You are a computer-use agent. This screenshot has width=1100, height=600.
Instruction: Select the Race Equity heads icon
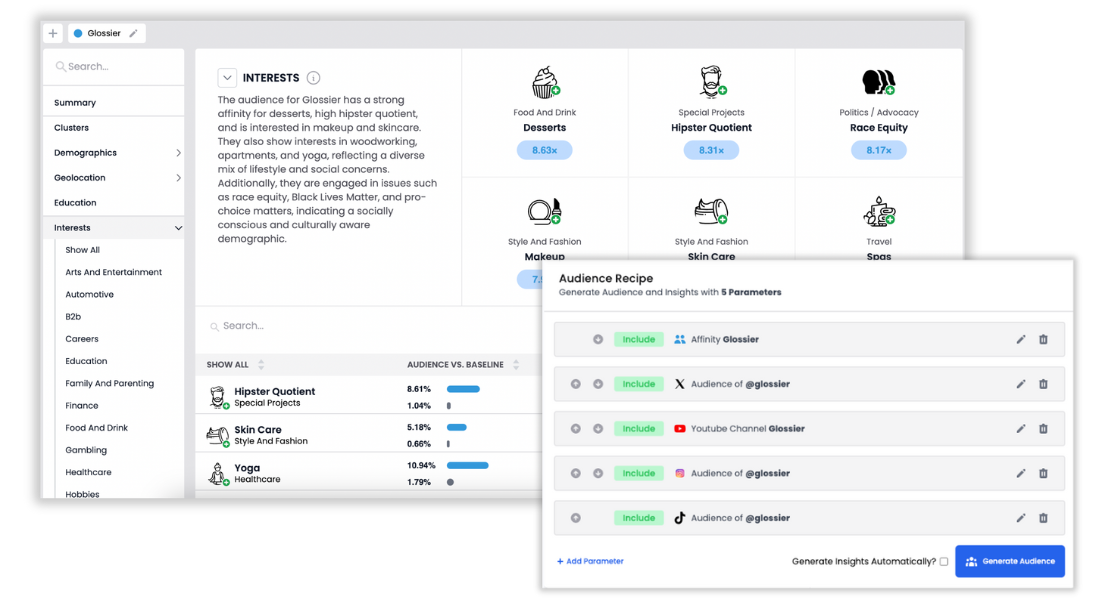(x=878, y=82)
